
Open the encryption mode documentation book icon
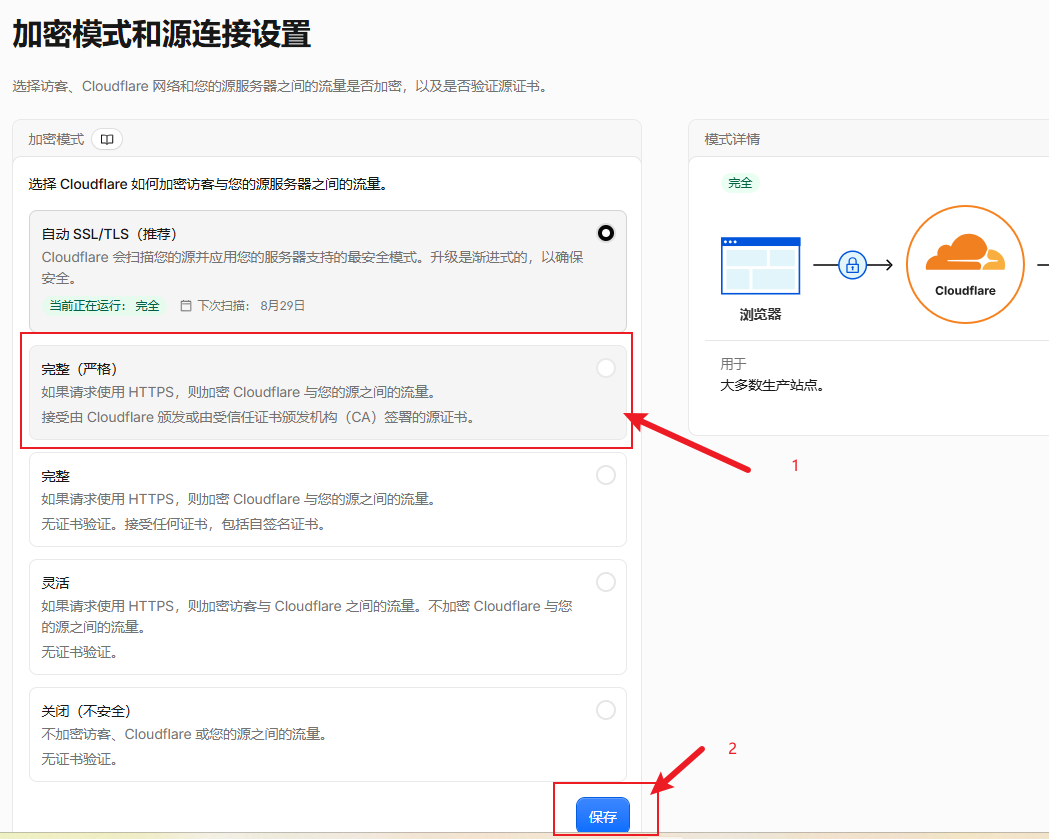tap(107, 139)
